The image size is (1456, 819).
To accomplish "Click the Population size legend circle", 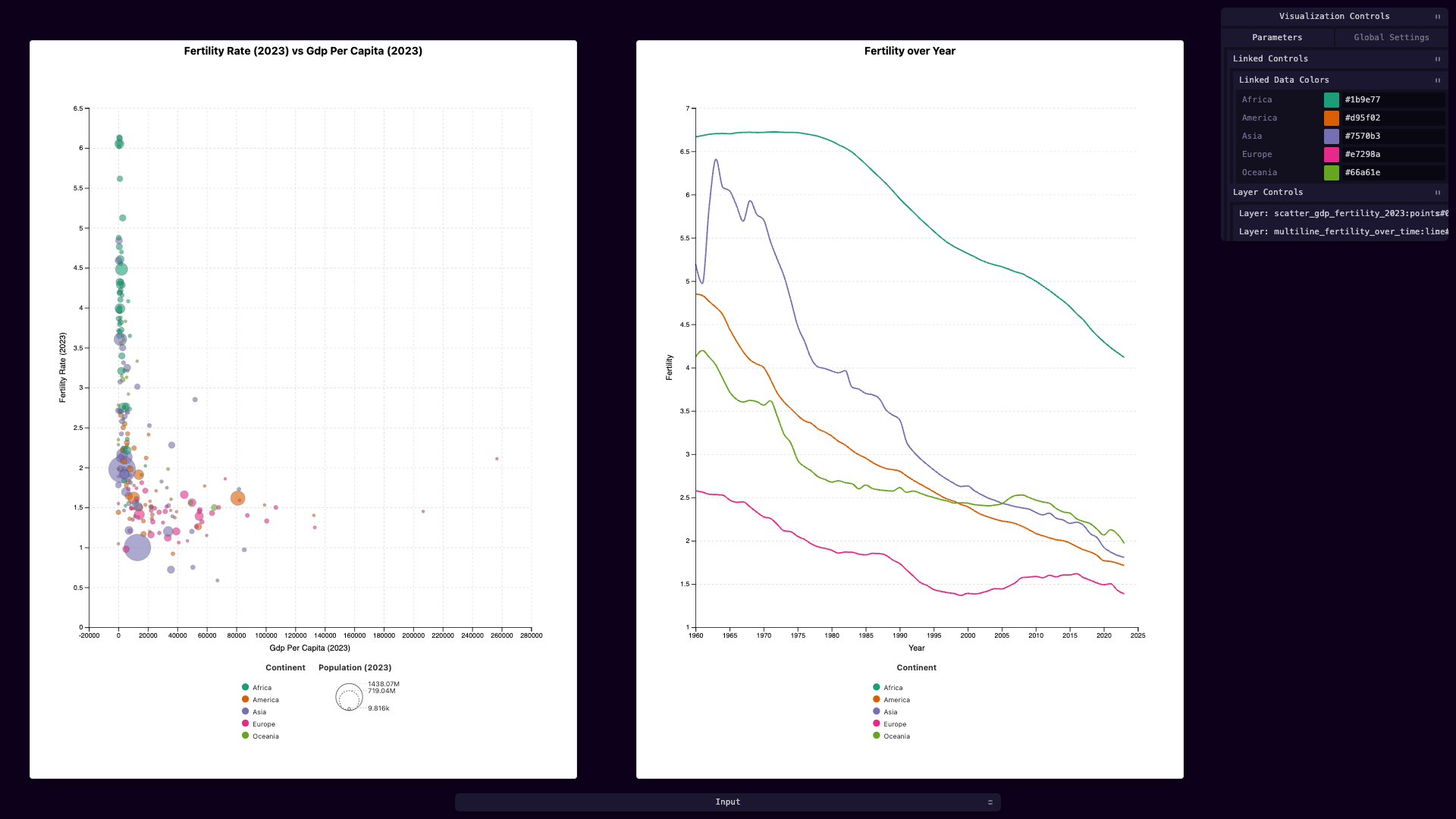I will click(x=349, y=697).
